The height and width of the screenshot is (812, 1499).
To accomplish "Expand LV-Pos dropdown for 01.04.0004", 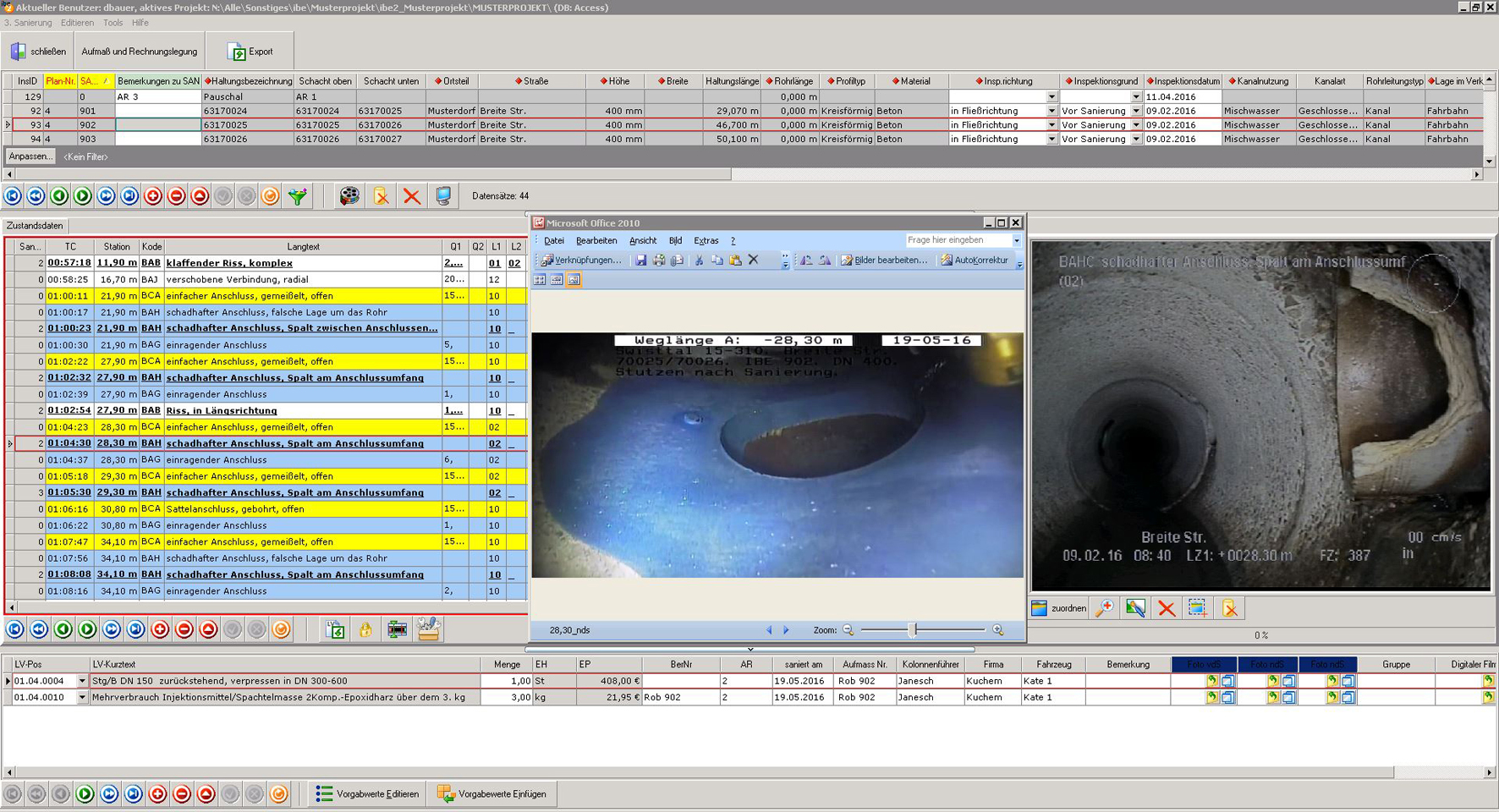I will [82, 681].
